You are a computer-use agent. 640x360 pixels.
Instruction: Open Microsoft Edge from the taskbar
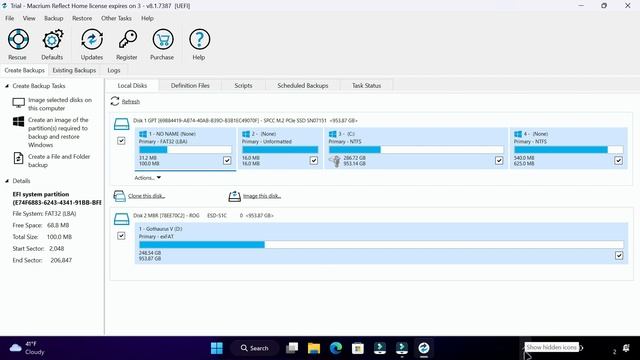pyautogui.click(x=336, y=348)
